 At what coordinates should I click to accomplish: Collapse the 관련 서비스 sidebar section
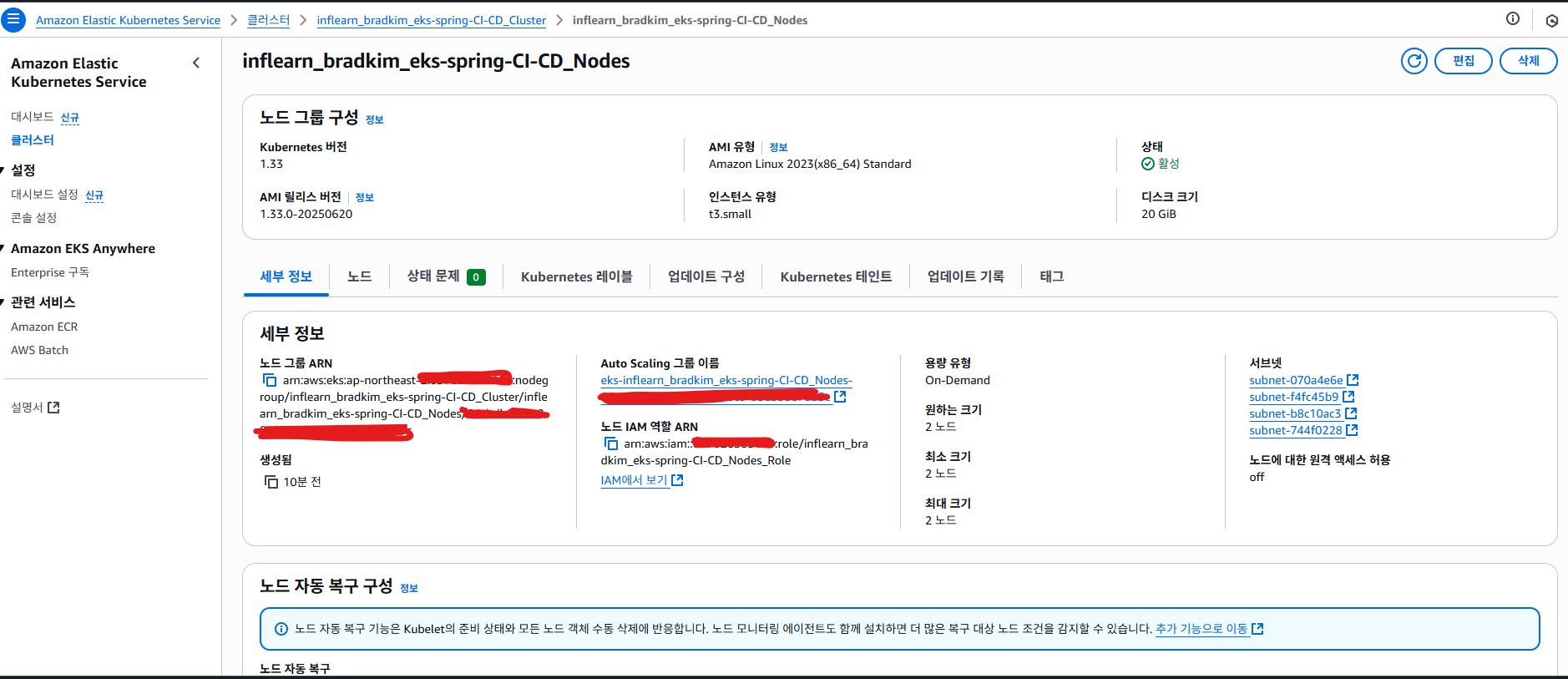[3, 301]
